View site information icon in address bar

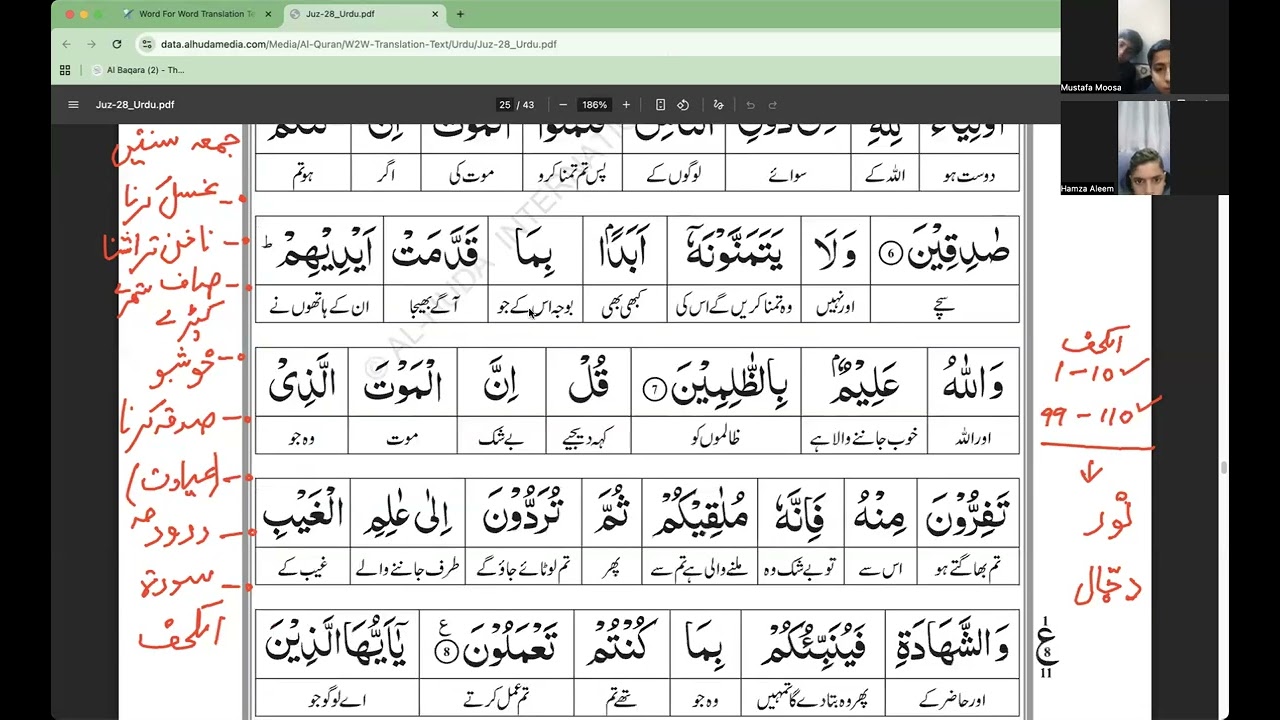pyautogui.click(x=147, y=44)
